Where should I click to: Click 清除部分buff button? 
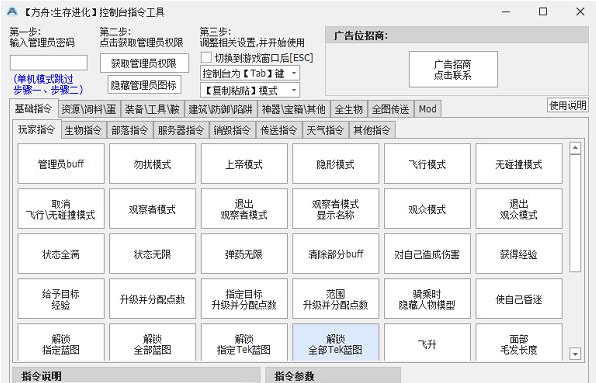pyautogui.click(x=336, y=254)
